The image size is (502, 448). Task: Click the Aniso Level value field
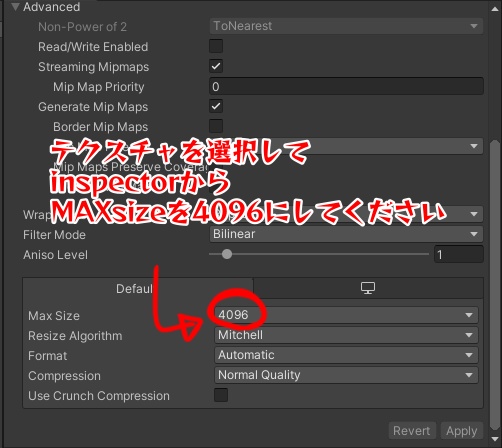coord(459,254)
